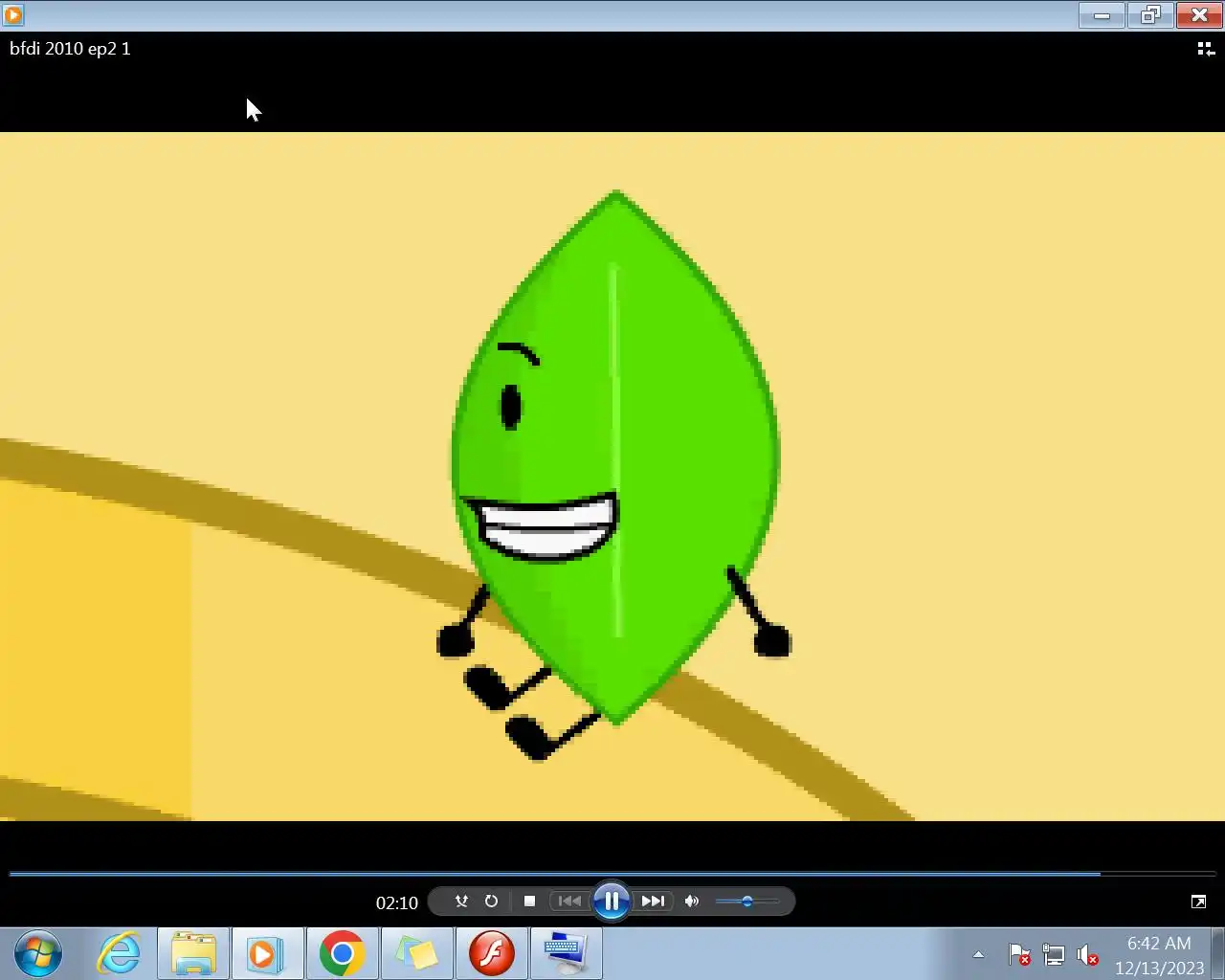This screenshot has width=1225, height=980.
Task: Turn shuffle on in the player controls
Action: click(x=461, y=902)
